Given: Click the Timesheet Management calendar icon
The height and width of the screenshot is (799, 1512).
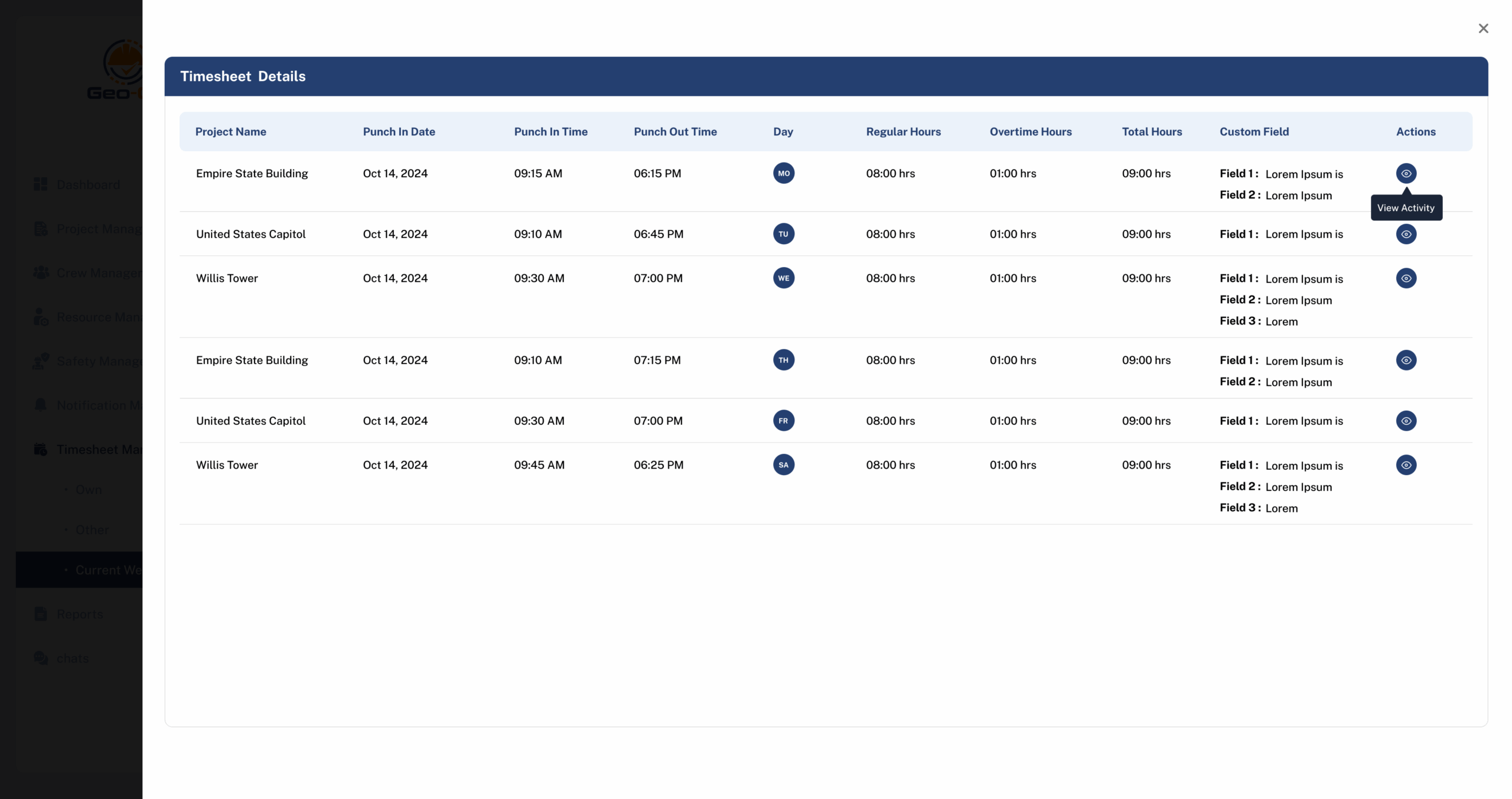Looking at the screenshot, I should tap(40, 449).
